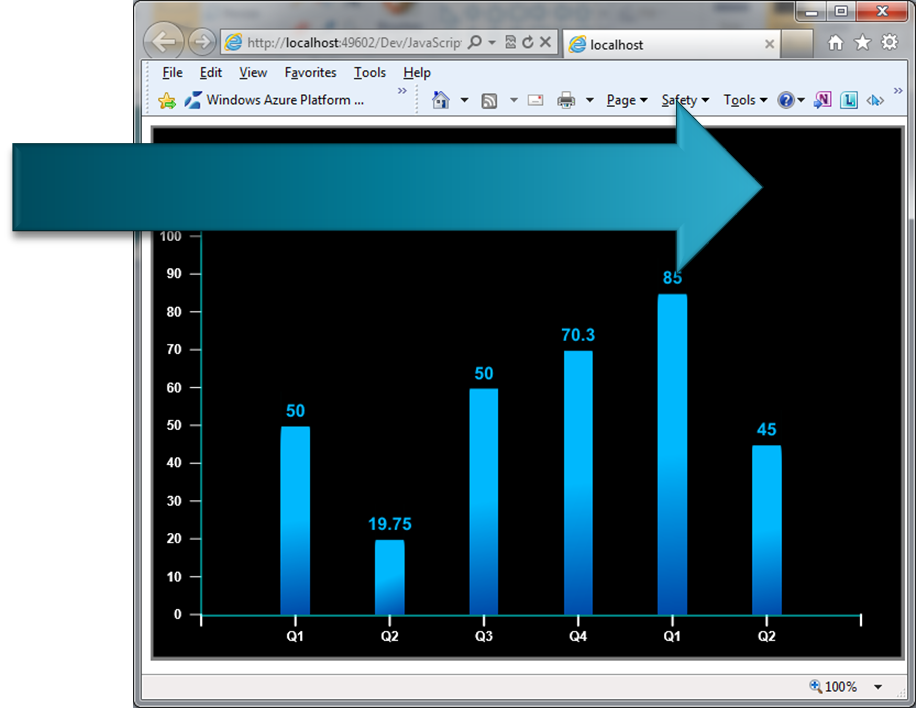Viewport: 916px width, 708px height.
Task: Click the zoom magnifier icon in status bar
Action: point(816,686)
